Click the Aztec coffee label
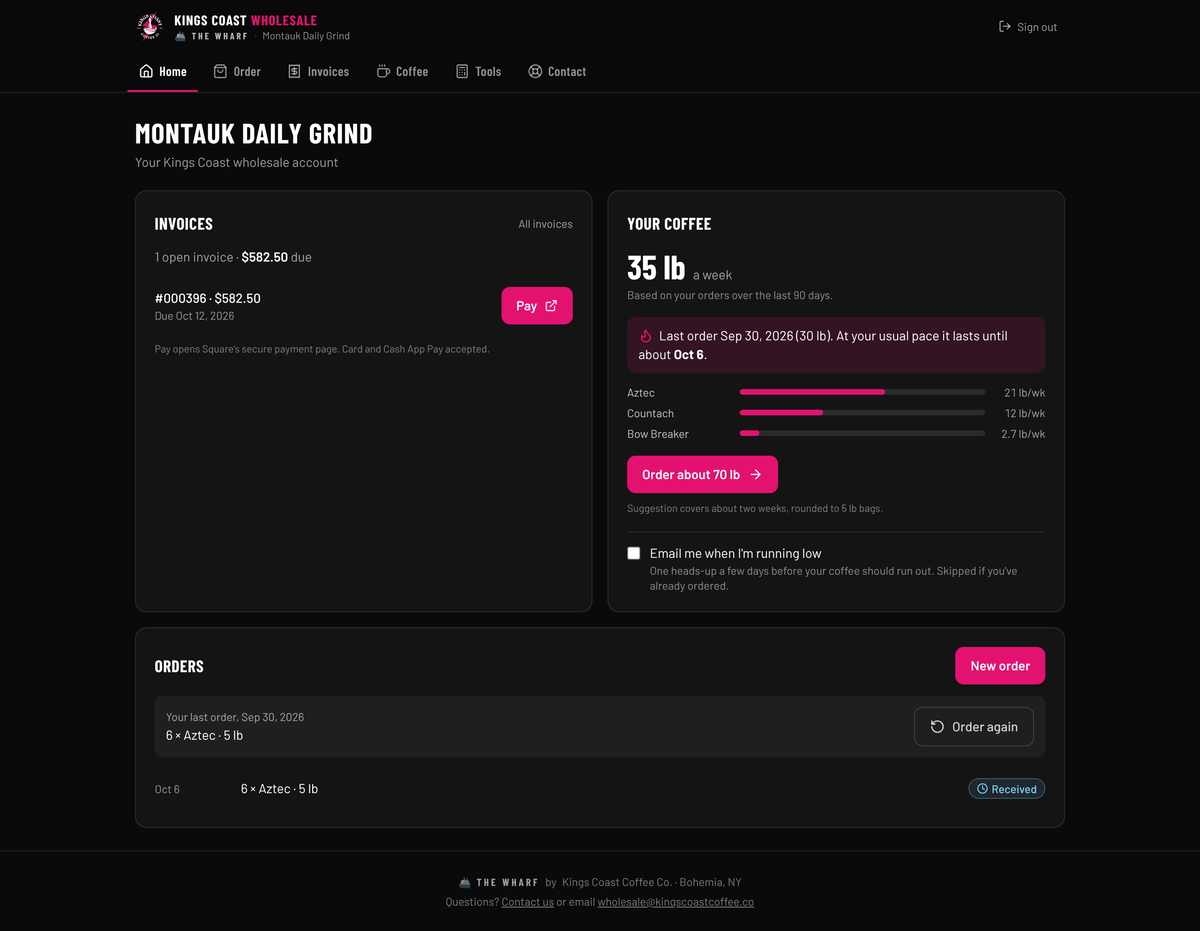Image resolution: width=1200 pixels, height=931 pixels. click(641, 393)
